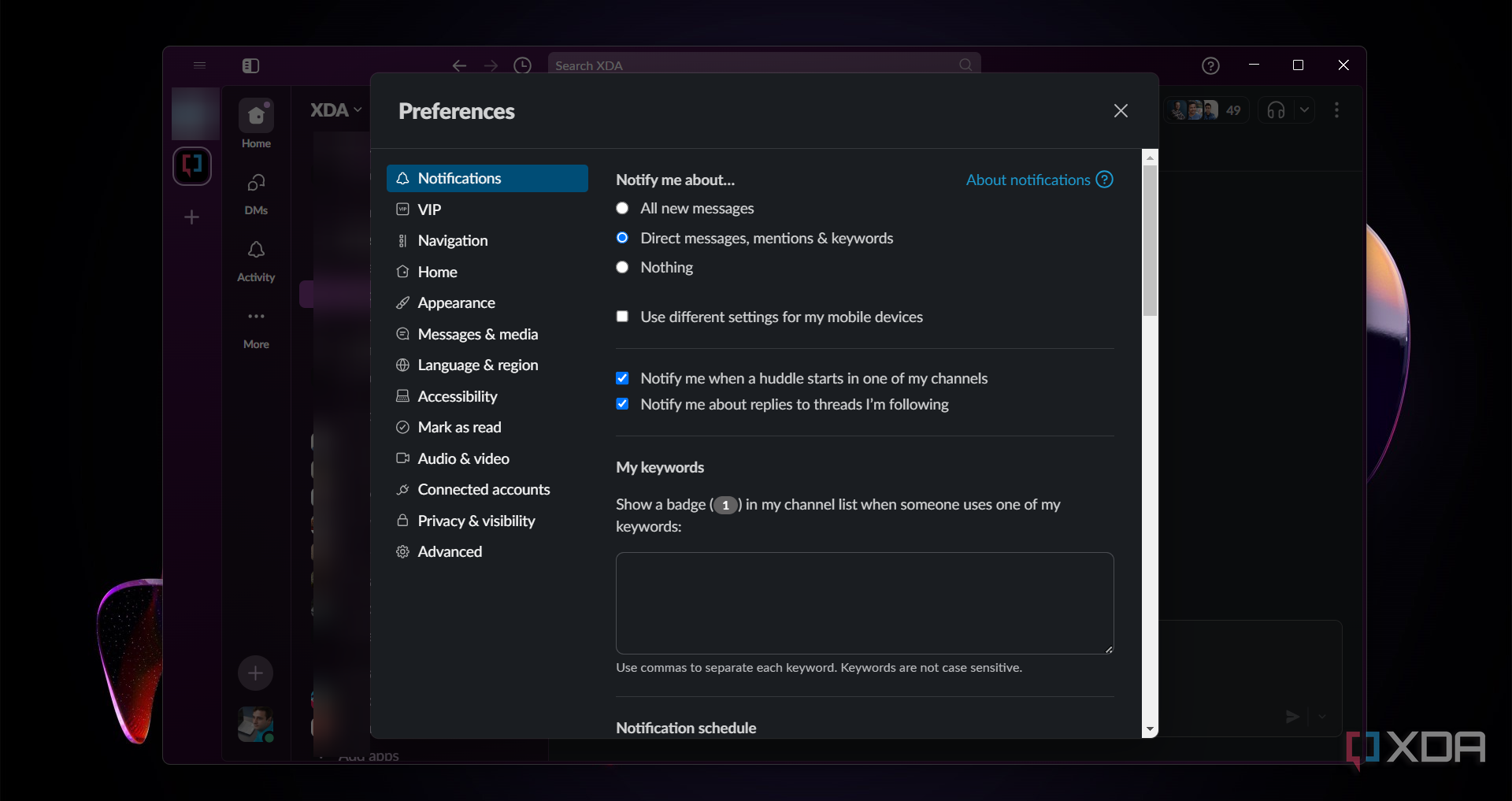The image size is (1512, 801).
Task: Select the XDA workspace icon
Action: coord(192,166)
